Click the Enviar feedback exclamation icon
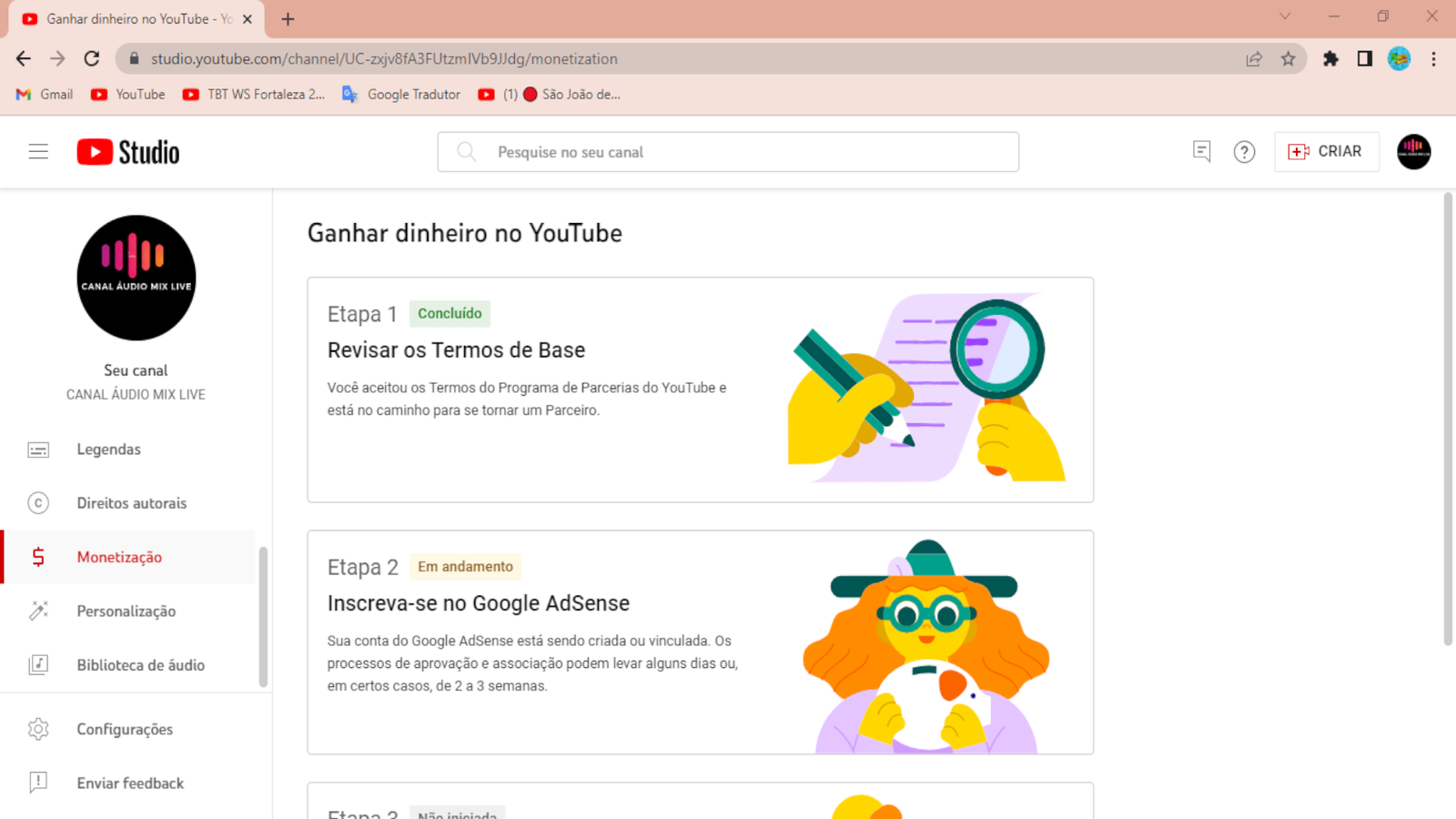This screenshot has width=1456, height=819. (38, 783)
